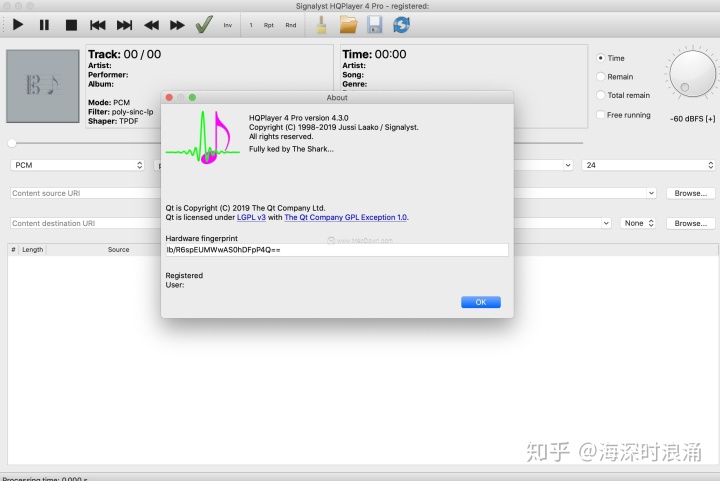This screenshot has width=720, height=481.
Task: Select the Total remain radio button
Action: click(x=601, y=95)
